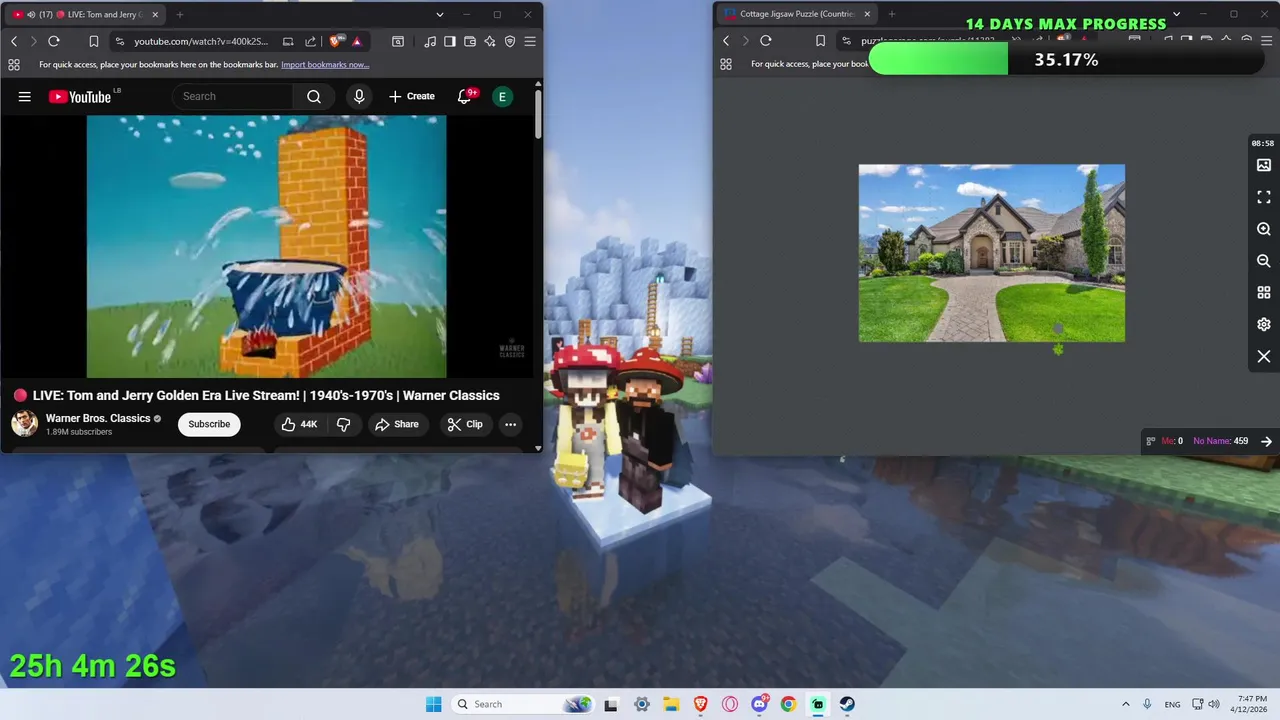Share the live stream video
Screen dimensions: 1280x720
point(397,424)
